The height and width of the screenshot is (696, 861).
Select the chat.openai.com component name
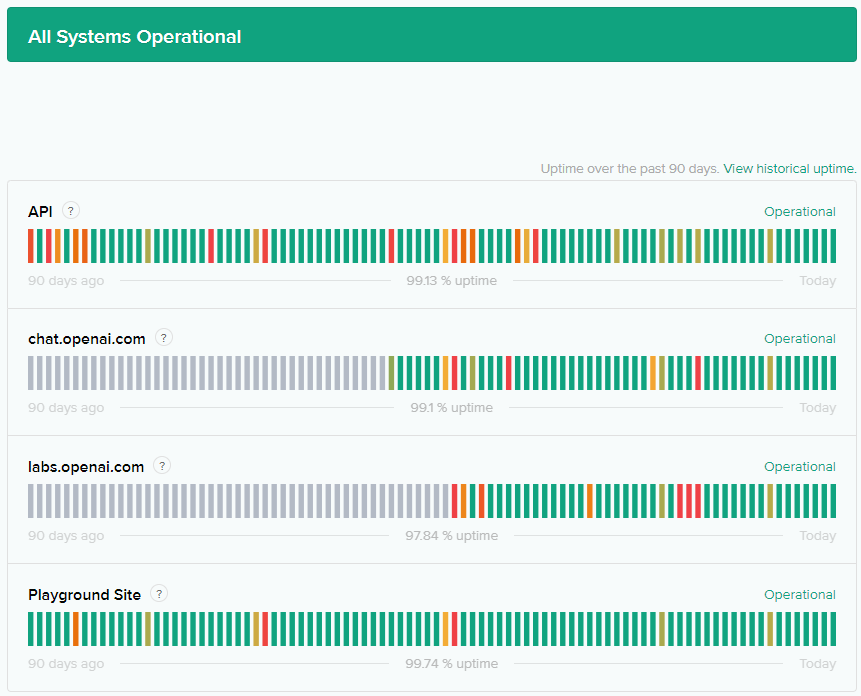pyautogui.click(x=87, y=339)
